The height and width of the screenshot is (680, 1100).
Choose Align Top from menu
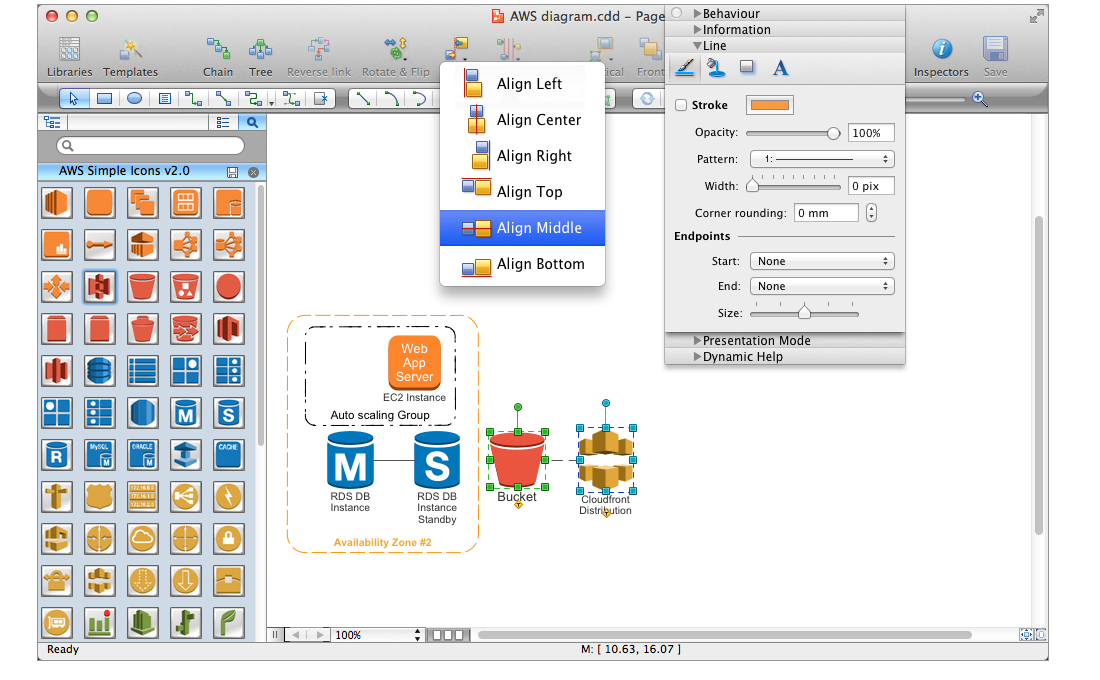[x=522, y=192]
